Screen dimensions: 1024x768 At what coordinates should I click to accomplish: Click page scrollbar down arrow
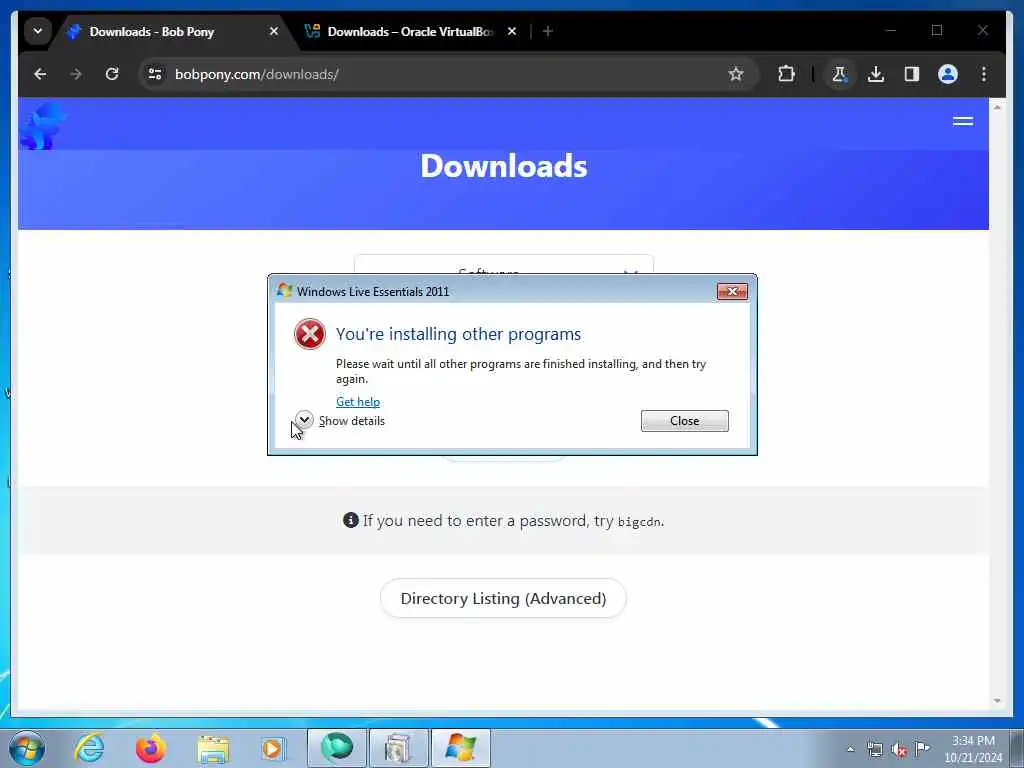click(997, 701)
